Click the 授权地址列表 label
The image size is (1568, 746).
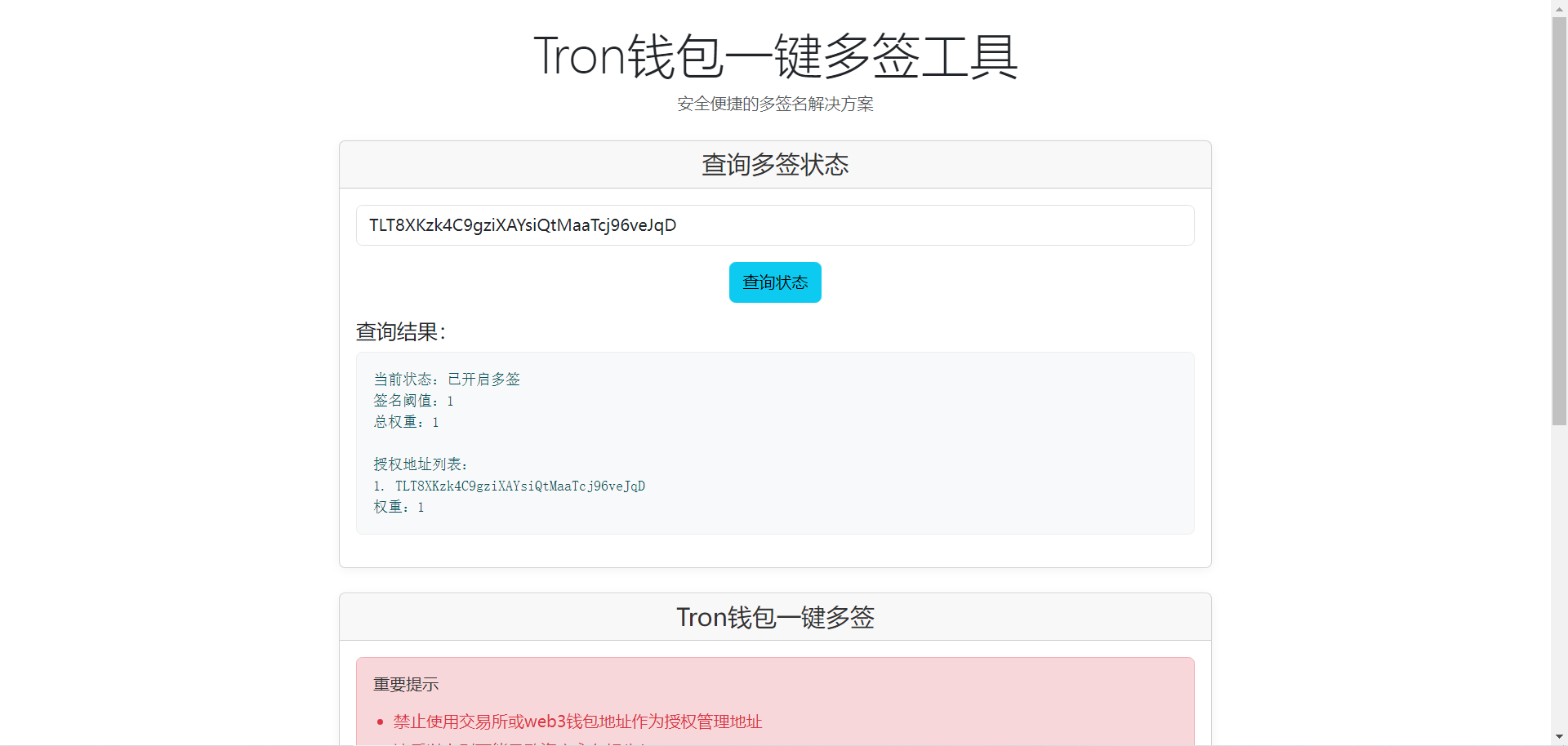click(x=421, y=464)
